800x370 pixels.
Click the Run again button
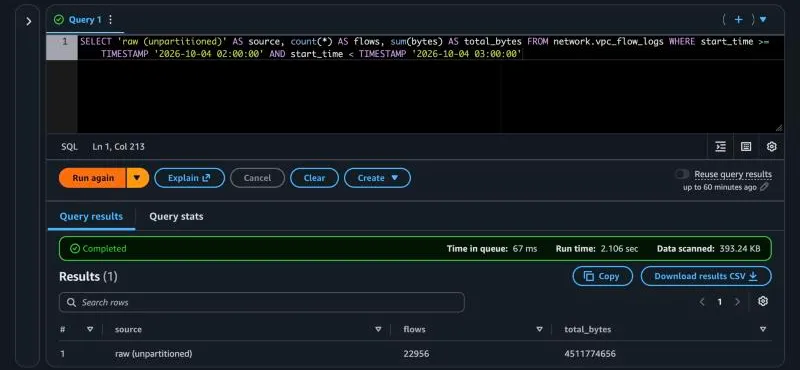point(92,178)
